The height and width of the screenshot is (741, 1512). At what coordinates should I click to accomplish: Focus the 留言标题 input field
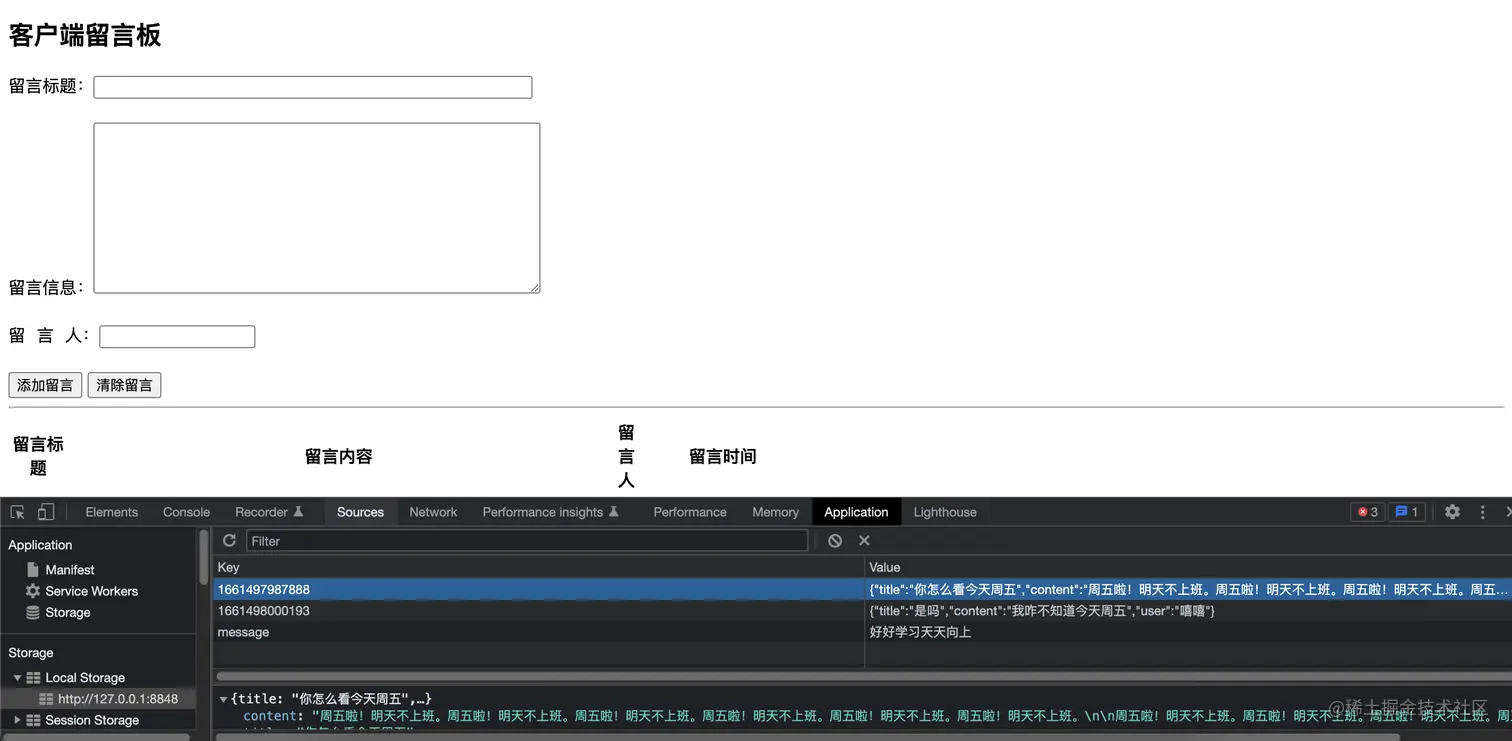313,87
